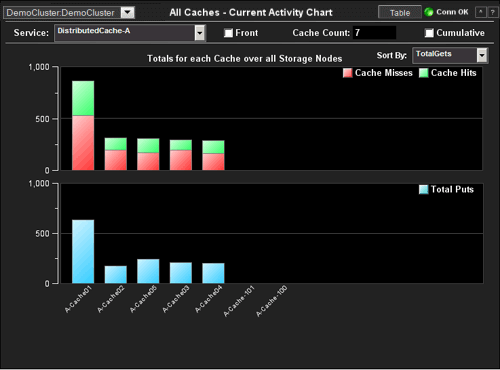Image resolution: width=500 pixels, height=370 pixels.
Task: Open the Sort By TotalGets dropdown
Action: [x=482, y=55]
